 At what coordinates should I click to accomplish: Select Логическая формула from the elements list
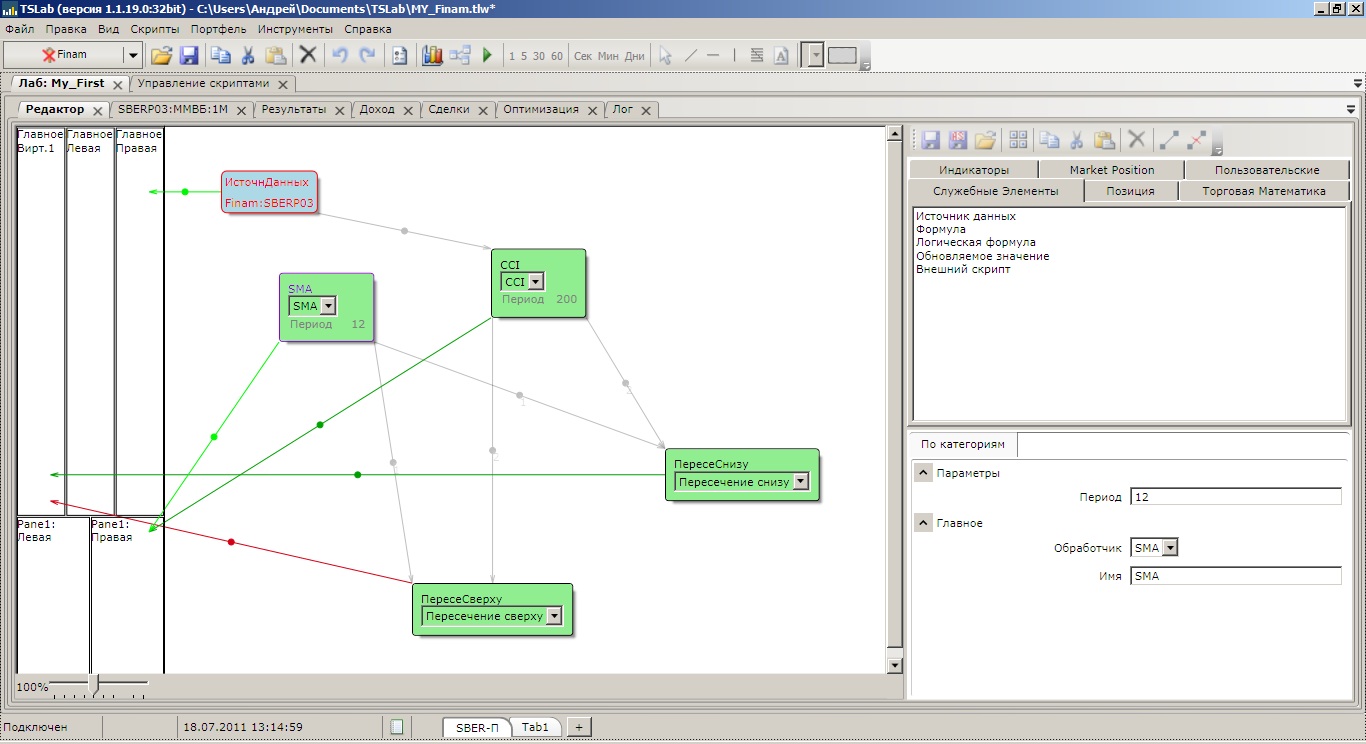[x=975, y=243]
